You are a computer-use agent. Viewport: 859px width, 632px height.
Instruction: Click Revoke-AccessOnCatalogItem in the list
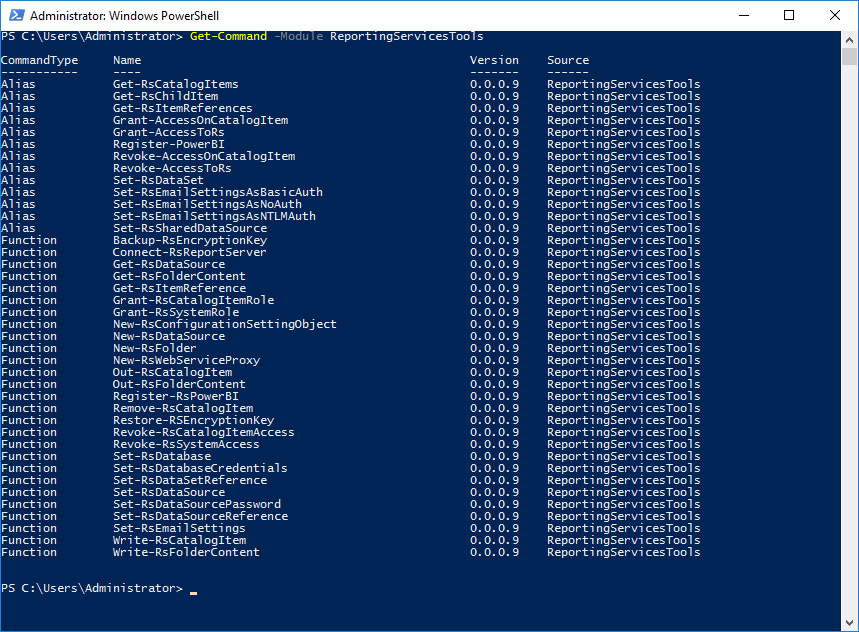[x=204, y=157]
